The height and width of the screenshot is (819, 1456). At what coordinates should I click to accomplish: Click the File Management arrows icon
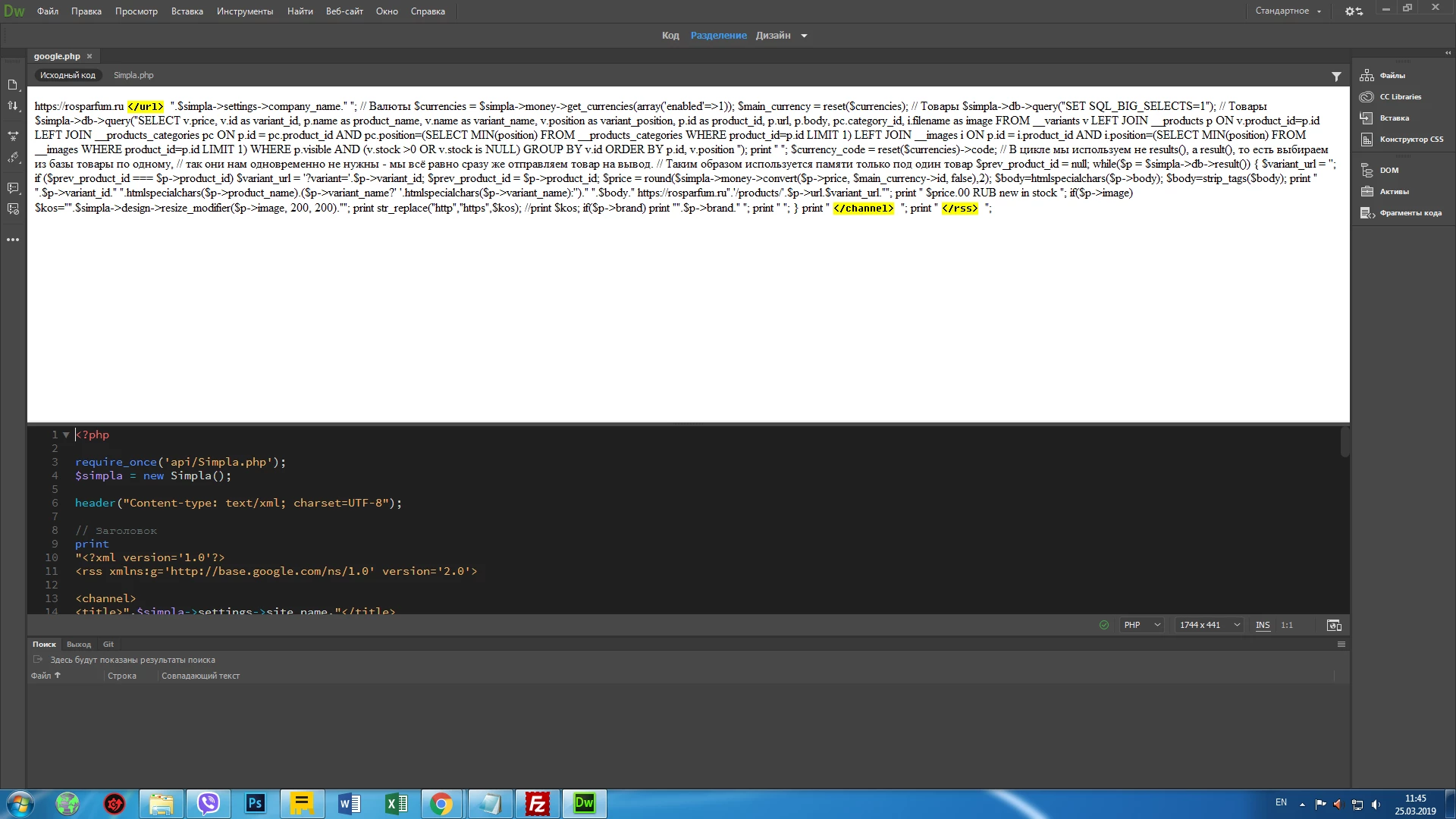tap(13, 106)
